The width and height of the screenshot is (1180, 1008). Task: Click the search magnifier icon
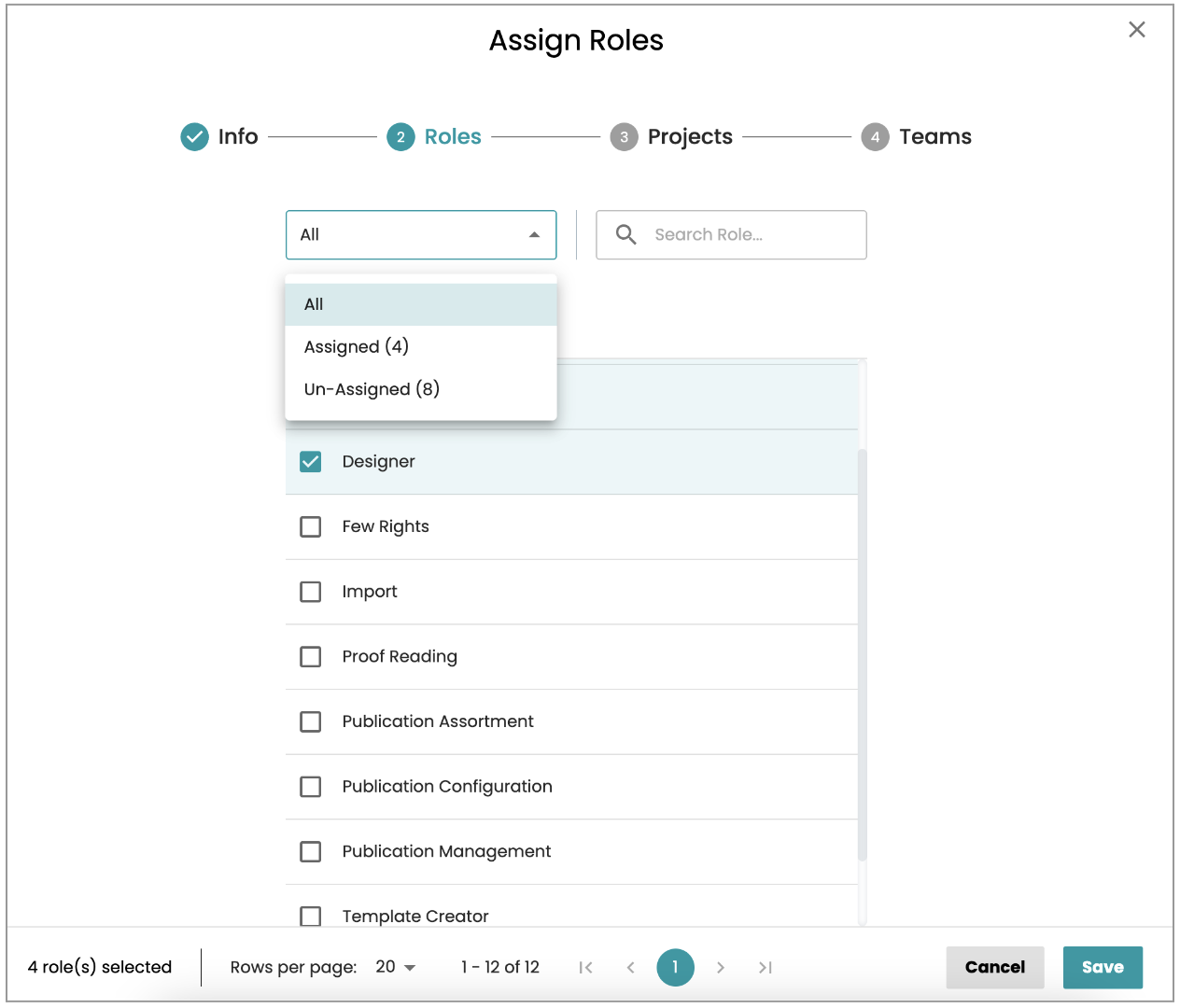(x=625, y=234)
